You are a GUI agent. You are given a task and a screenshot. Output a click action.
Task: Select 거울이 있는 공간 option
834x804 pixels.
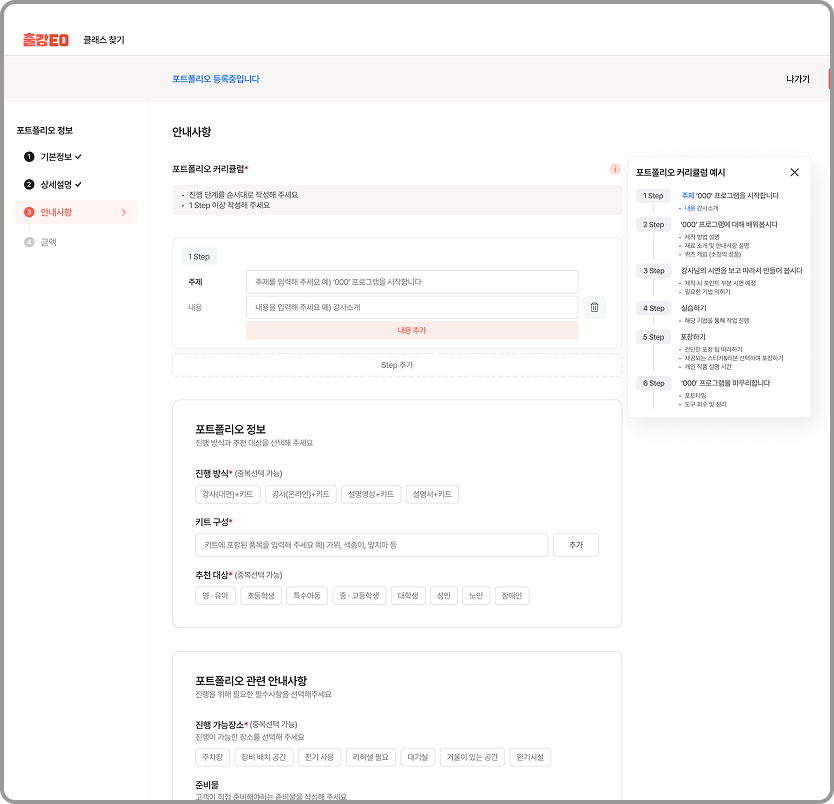tap(472, 757)
